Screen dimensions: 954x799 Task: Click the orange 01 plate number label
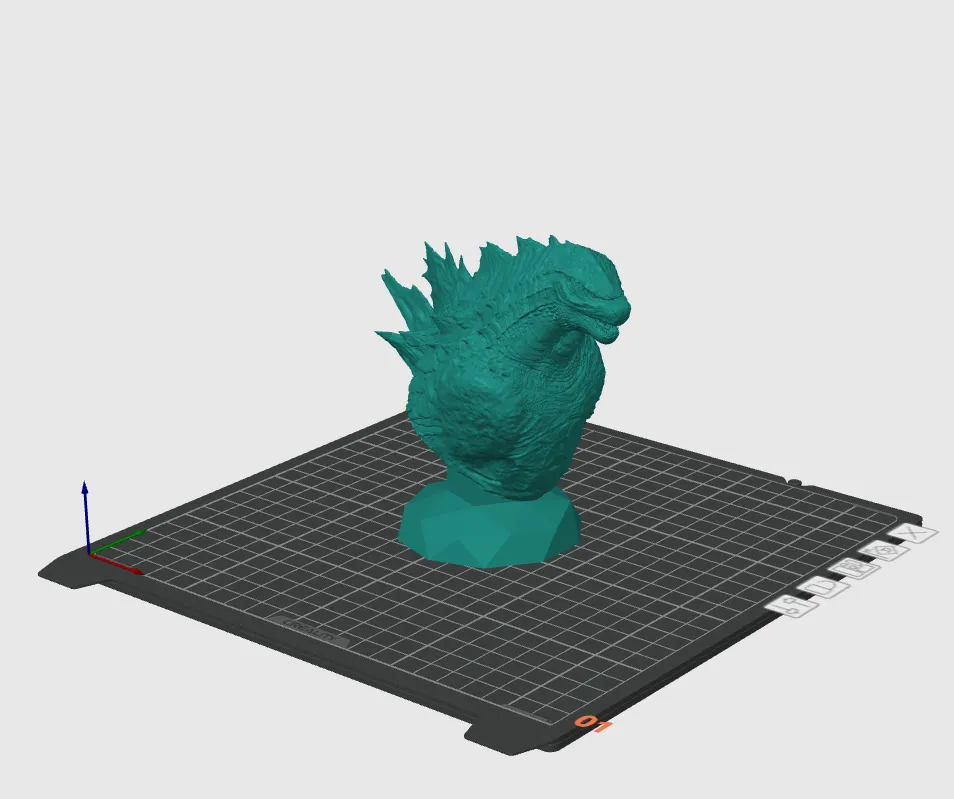pyautogui.click(x=593, y=724)
